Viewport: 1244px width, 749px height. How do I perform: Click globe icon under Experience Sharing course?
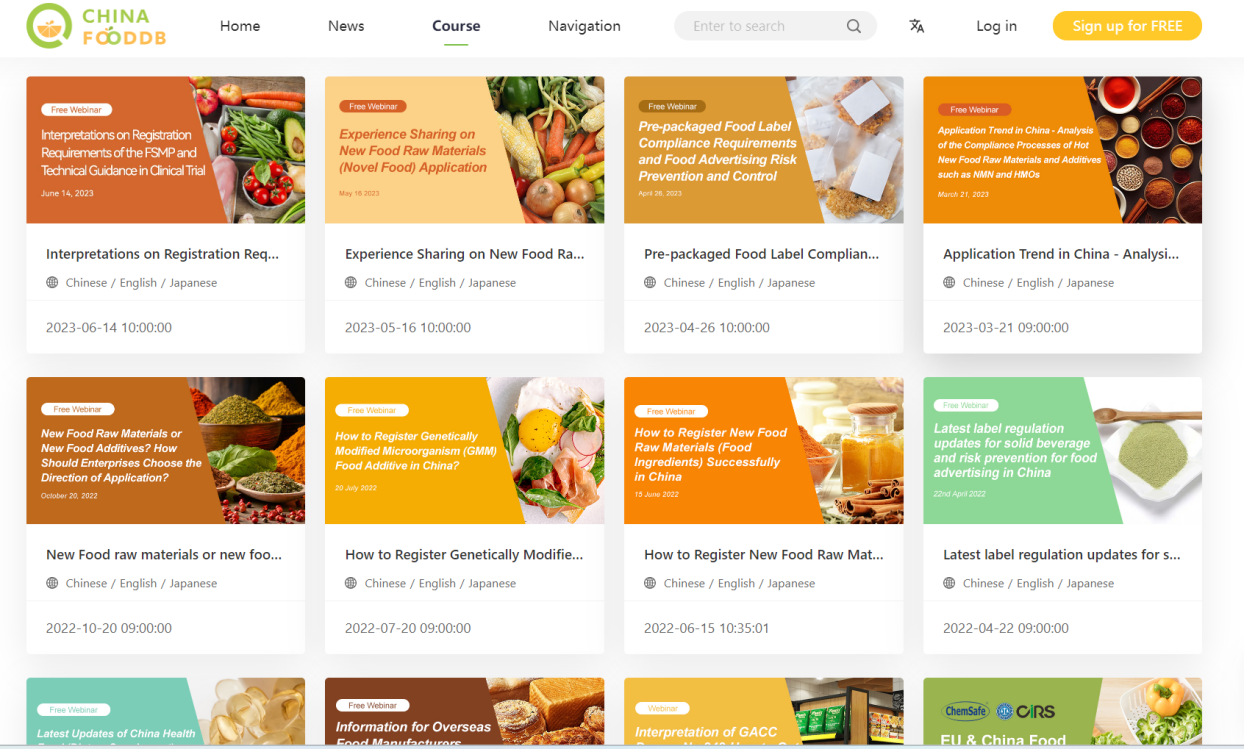pos(351,283)
